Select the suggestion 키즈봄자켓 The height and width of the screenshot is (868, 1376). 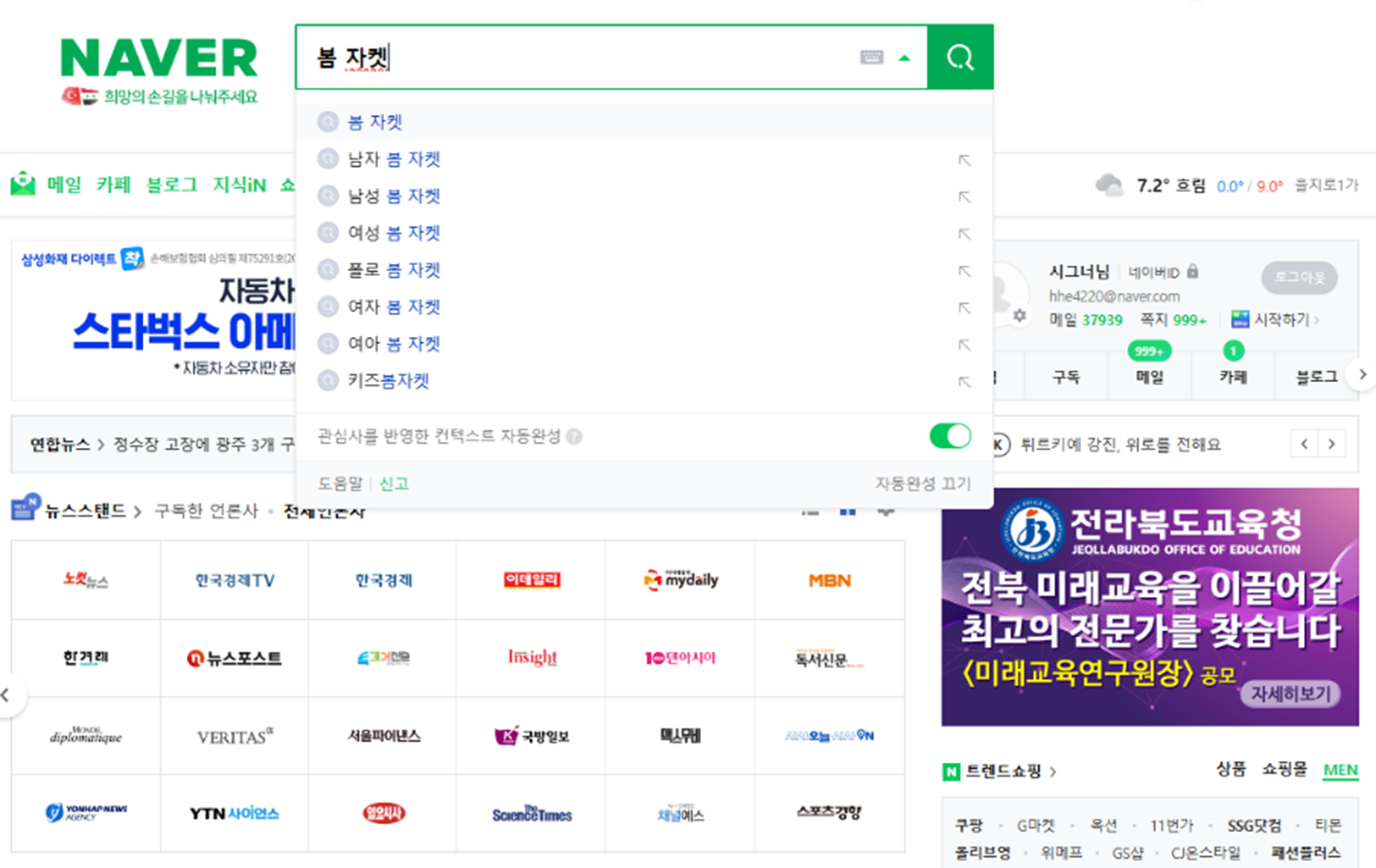[643, 381]
